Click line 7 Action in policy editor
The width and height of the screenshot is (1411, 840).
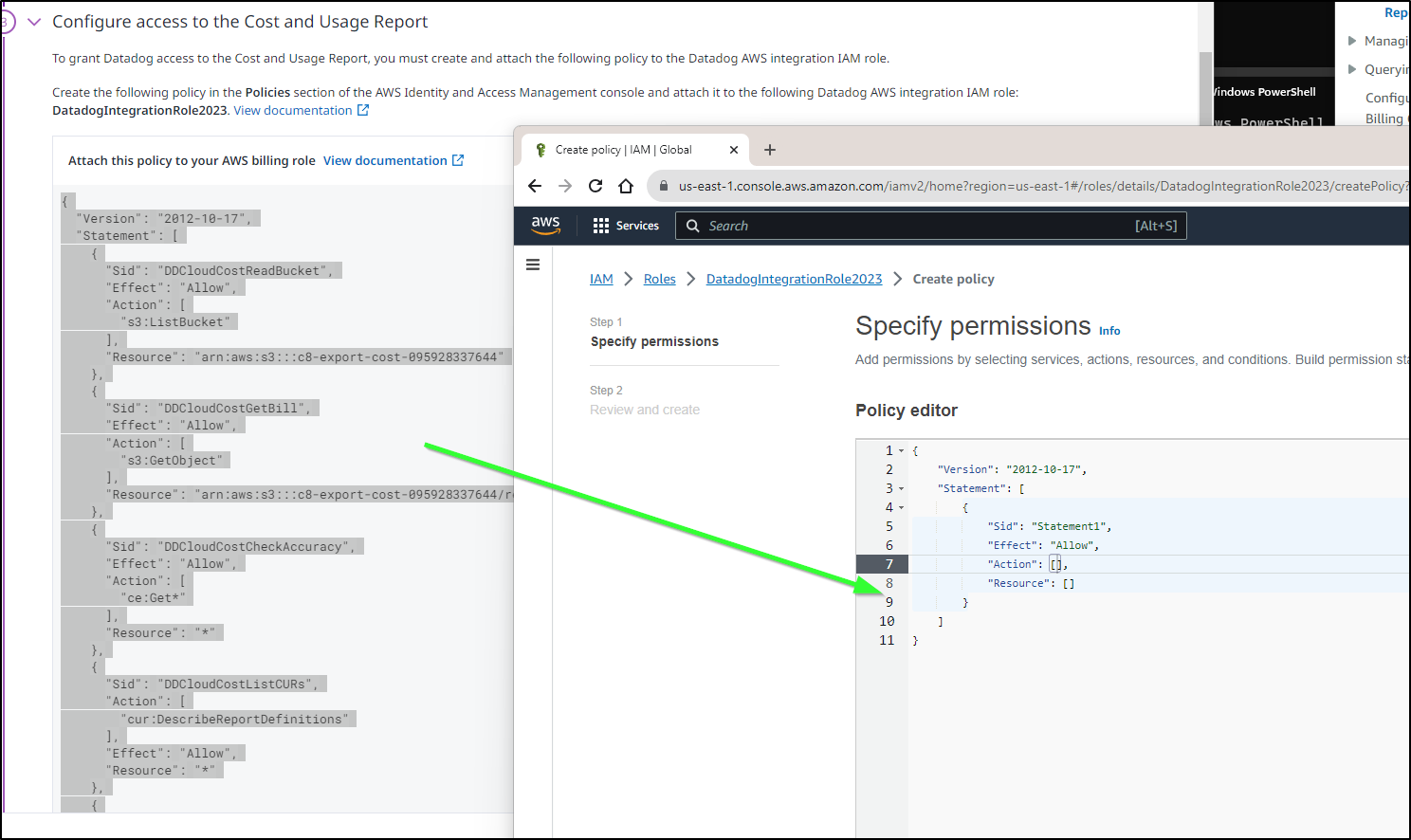click(x=1028, y=564)
